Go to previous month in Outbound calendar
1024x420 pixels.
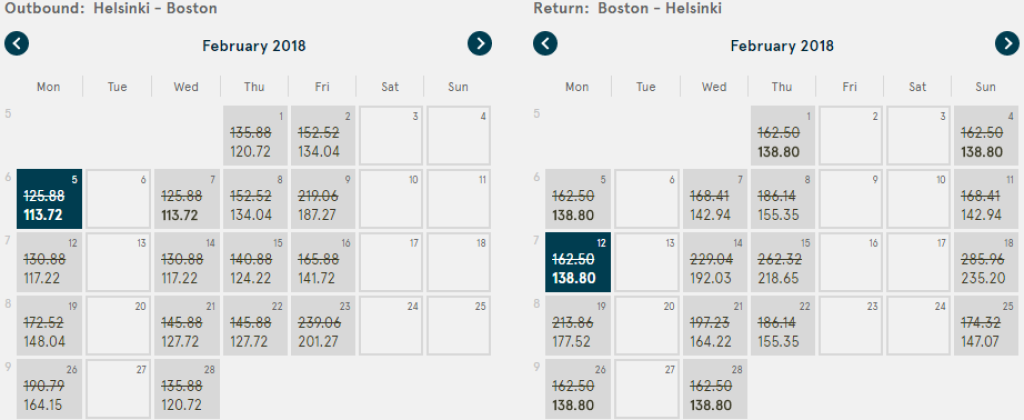(x=17, y=43)
